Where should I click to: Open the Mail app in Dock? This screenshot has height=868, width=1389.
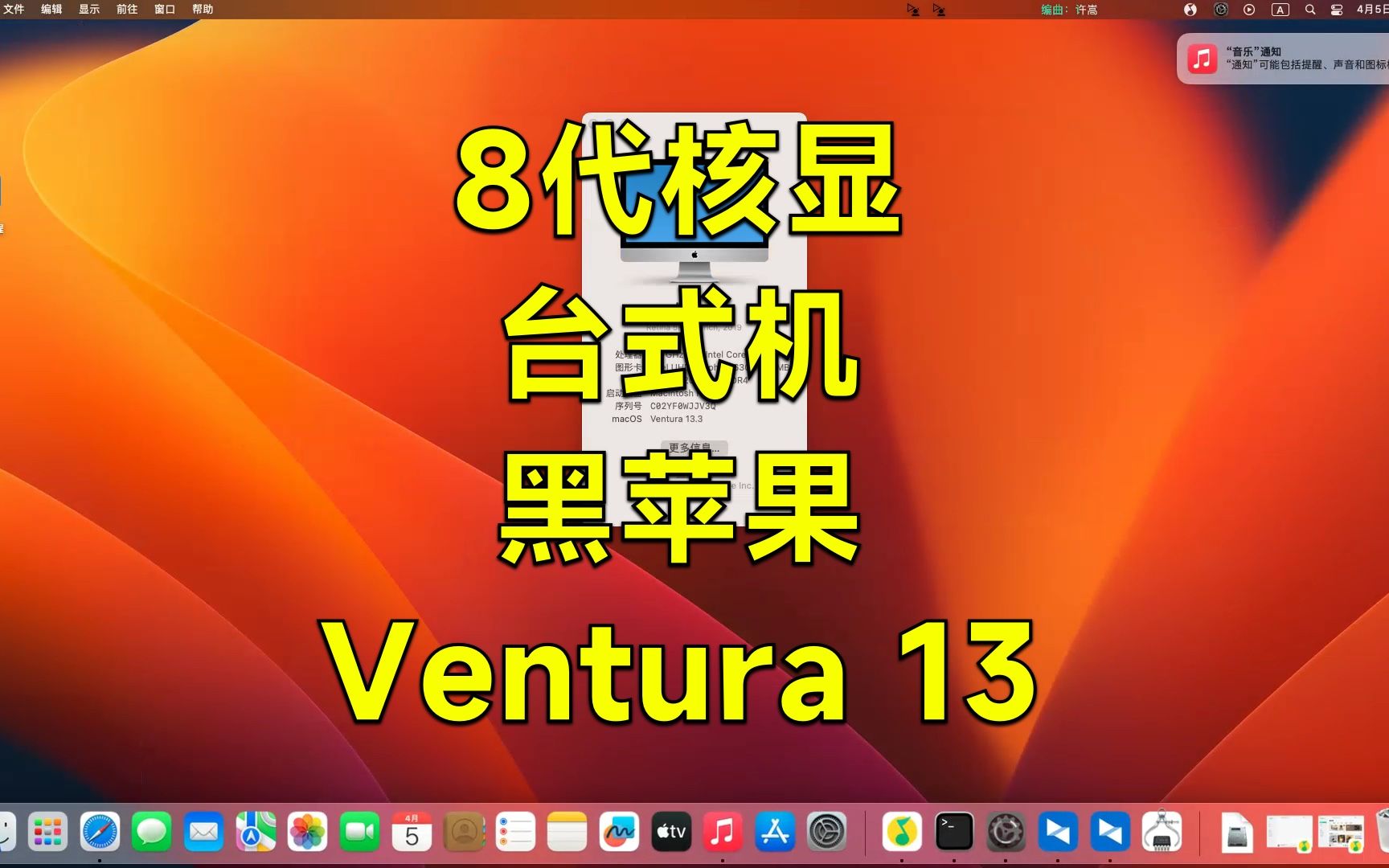click(203, 832)
